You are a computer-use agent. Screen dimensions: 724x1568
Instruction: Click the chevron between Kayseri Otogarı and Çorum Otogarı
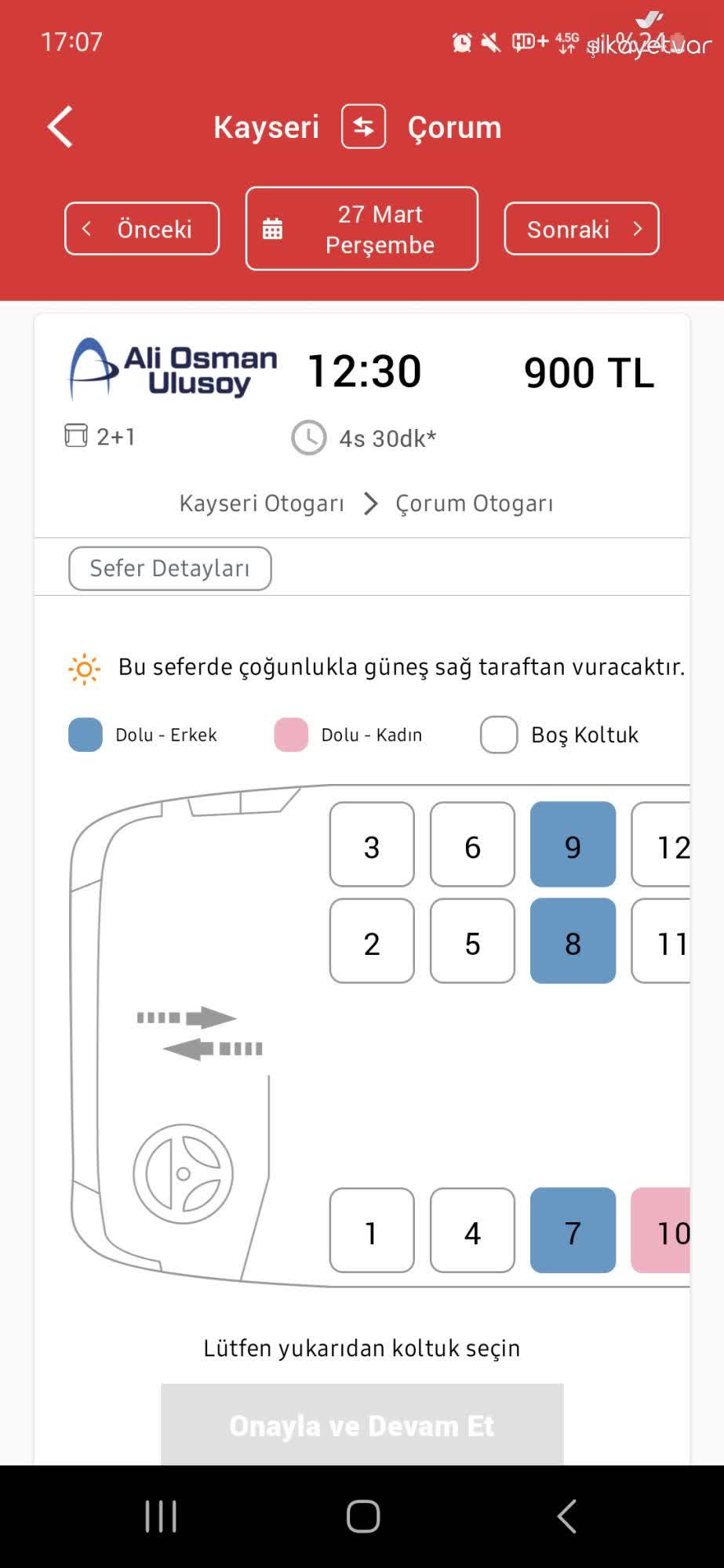point(369,504)
